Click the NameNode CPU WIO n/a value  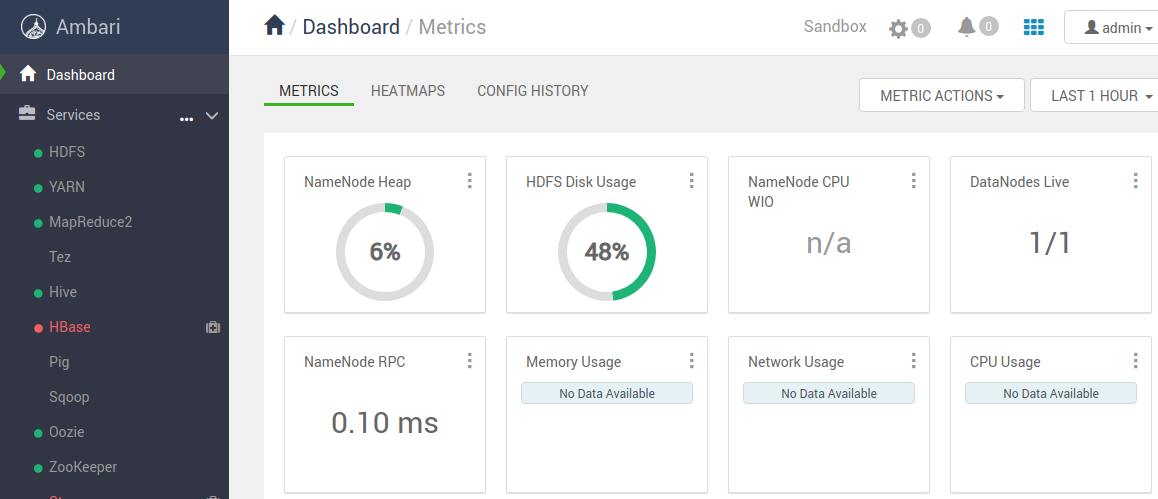[829, 242]
